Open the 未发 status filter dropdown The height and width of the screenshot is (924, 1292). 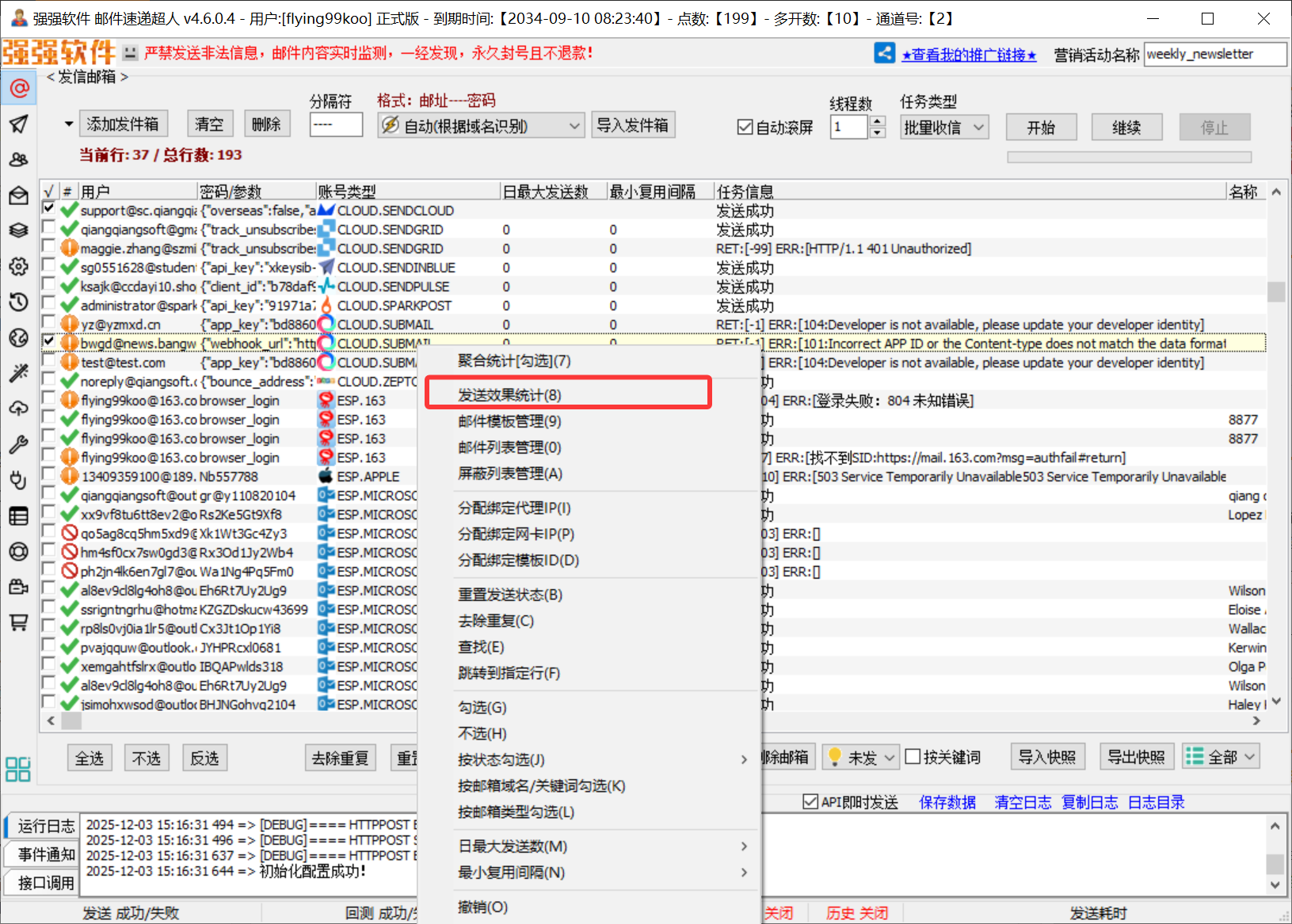click(861, 758)
